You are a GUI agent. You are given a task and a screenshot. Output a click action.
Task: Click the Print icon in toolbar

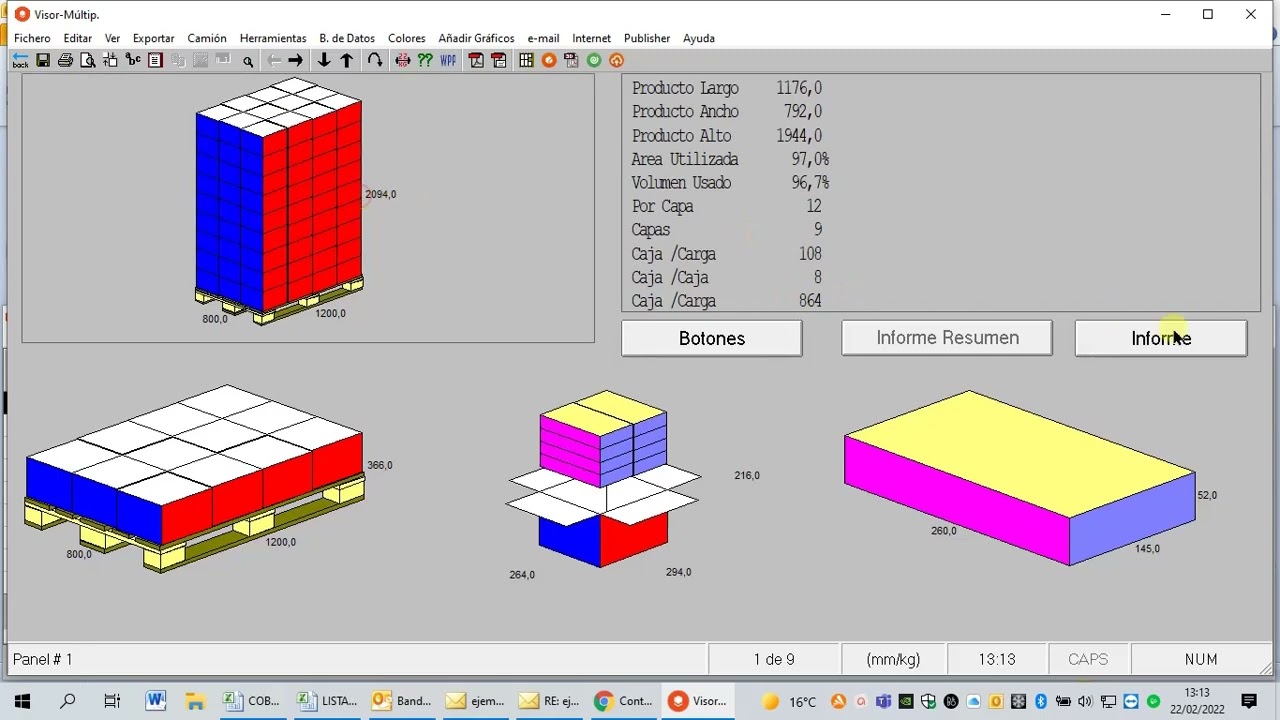(x=65, y=60)
